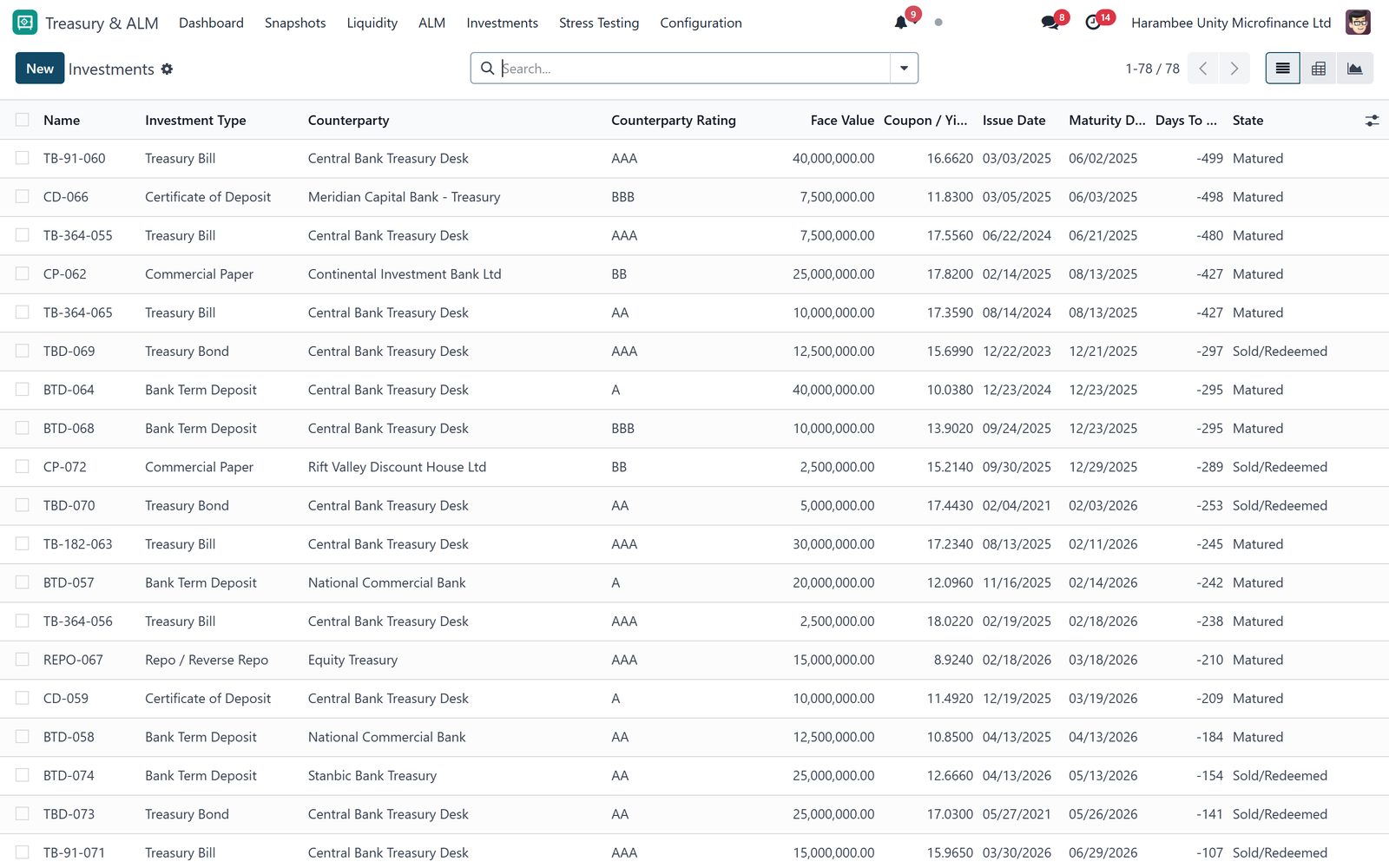Screen dimensions: 1389x868
Task: Go to the previous page of records
Action: 1203,69
